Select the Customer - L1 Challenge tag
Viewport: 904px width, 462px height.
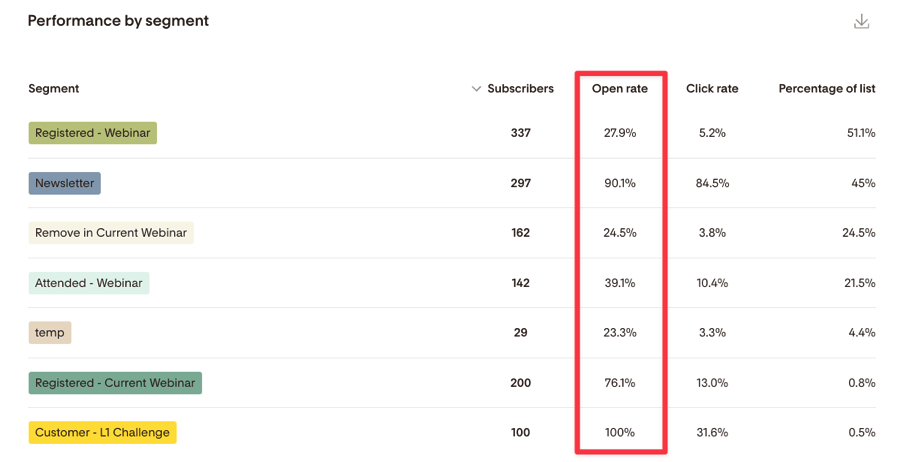(103, 432)
